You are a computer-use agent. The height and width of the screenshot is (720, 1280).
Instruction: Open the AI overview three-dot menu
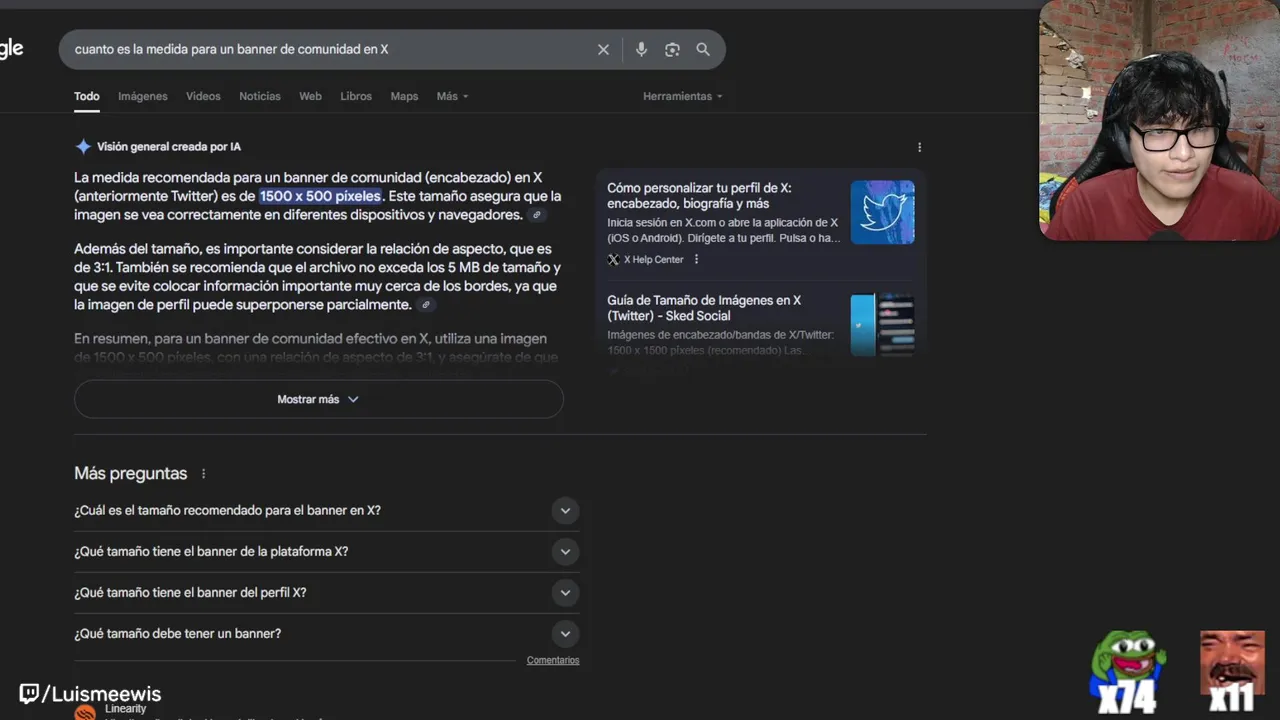pyautogui.click(x=919, y=147)
